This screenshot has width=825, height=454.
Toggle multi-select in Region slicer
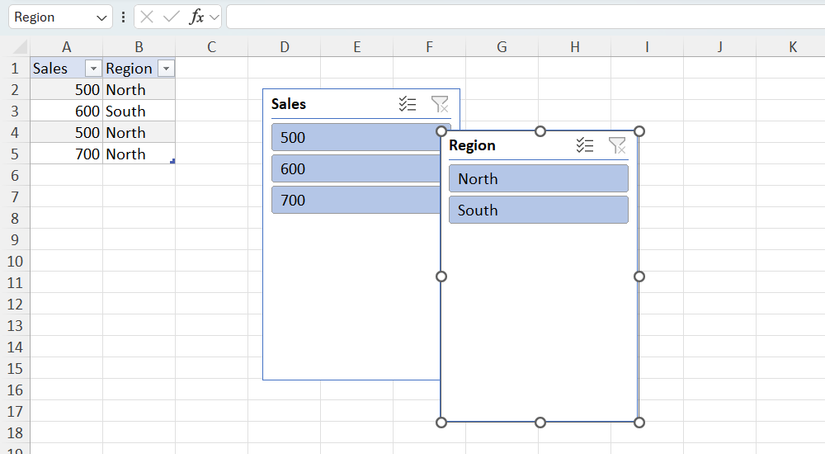[585, 145]
